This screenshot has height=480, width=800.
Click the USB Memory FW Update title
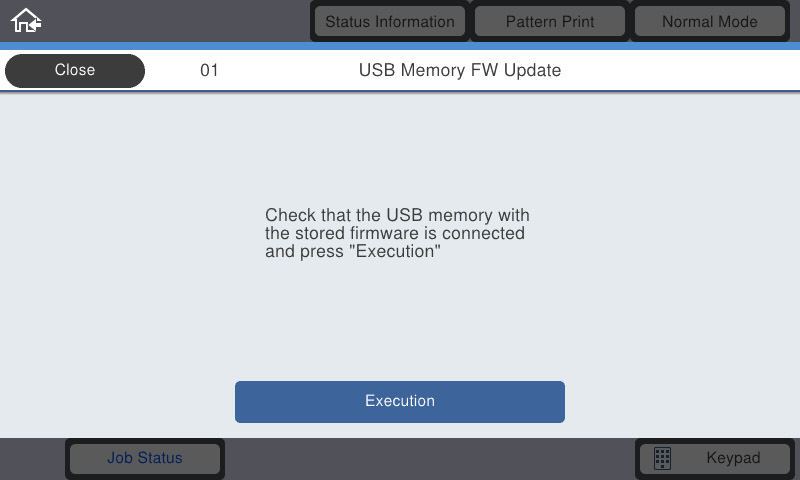pyautogui.click(x=460, y=70)
